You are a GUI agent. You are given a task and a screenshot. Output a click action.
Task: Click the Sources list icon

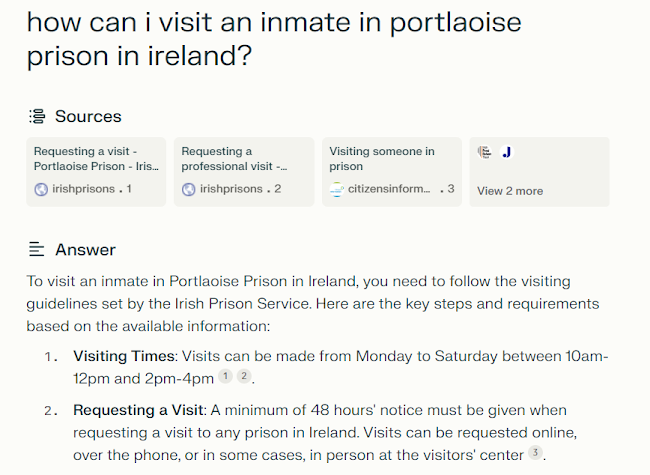coord(37,117)
